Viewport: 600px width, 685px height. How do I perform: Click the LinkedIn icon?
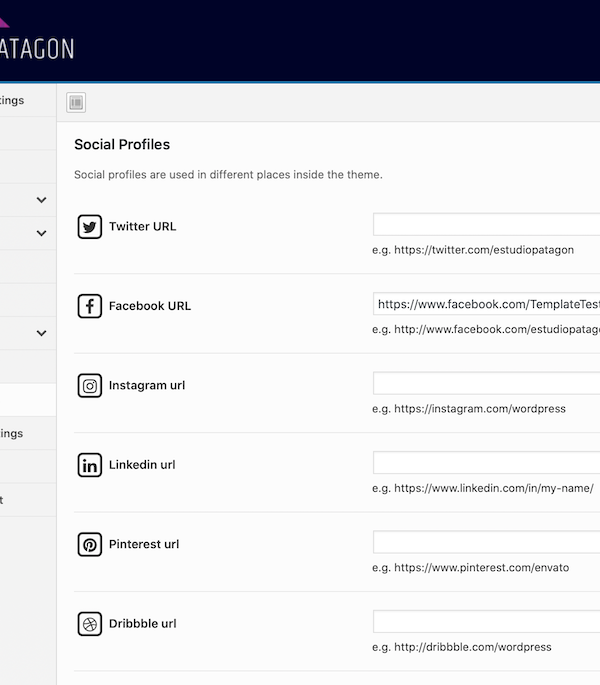(90, 465)
